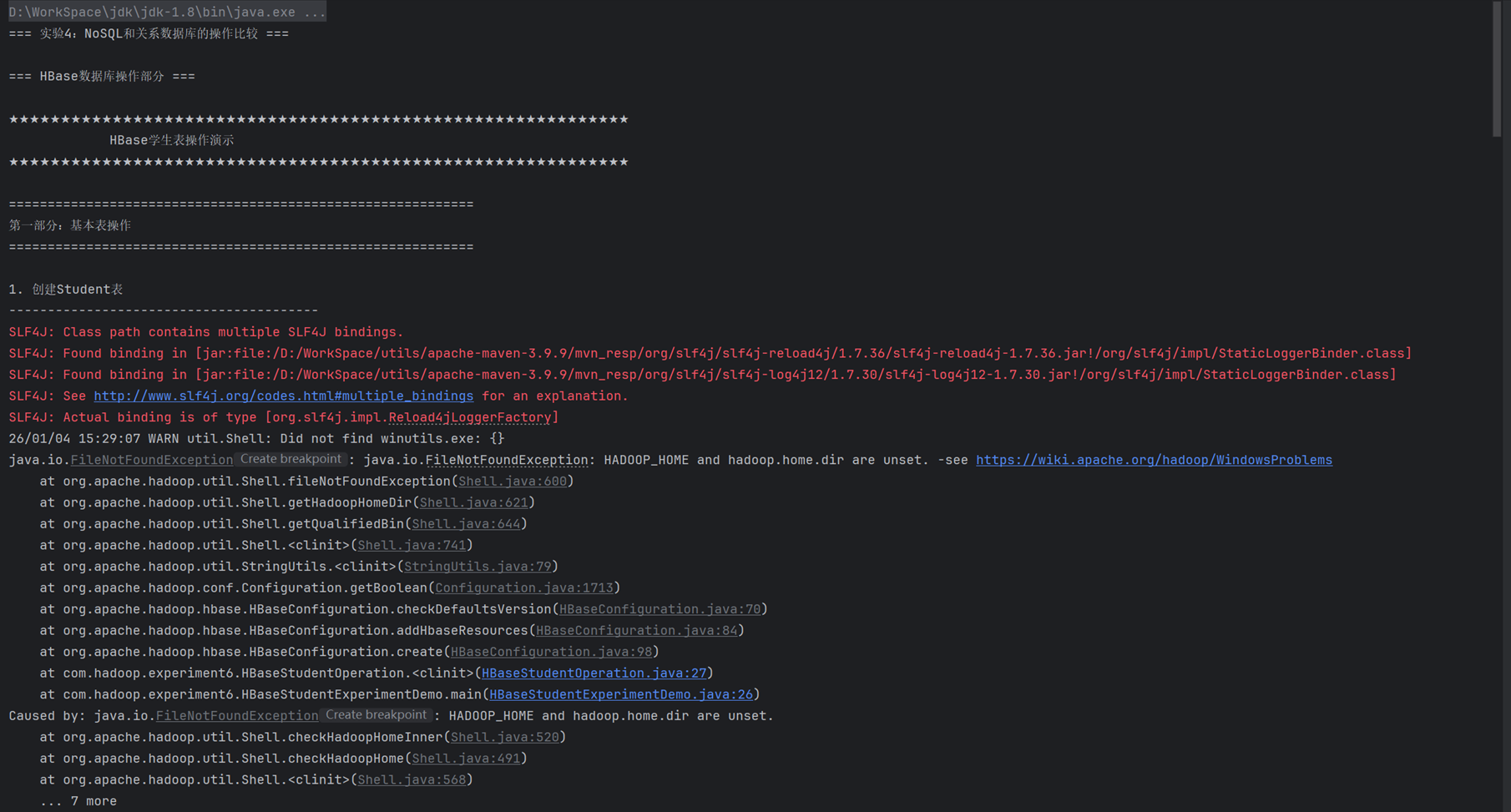Click the slf4j-log4j12-1.7.30.jar binding line

pos(703,375)
